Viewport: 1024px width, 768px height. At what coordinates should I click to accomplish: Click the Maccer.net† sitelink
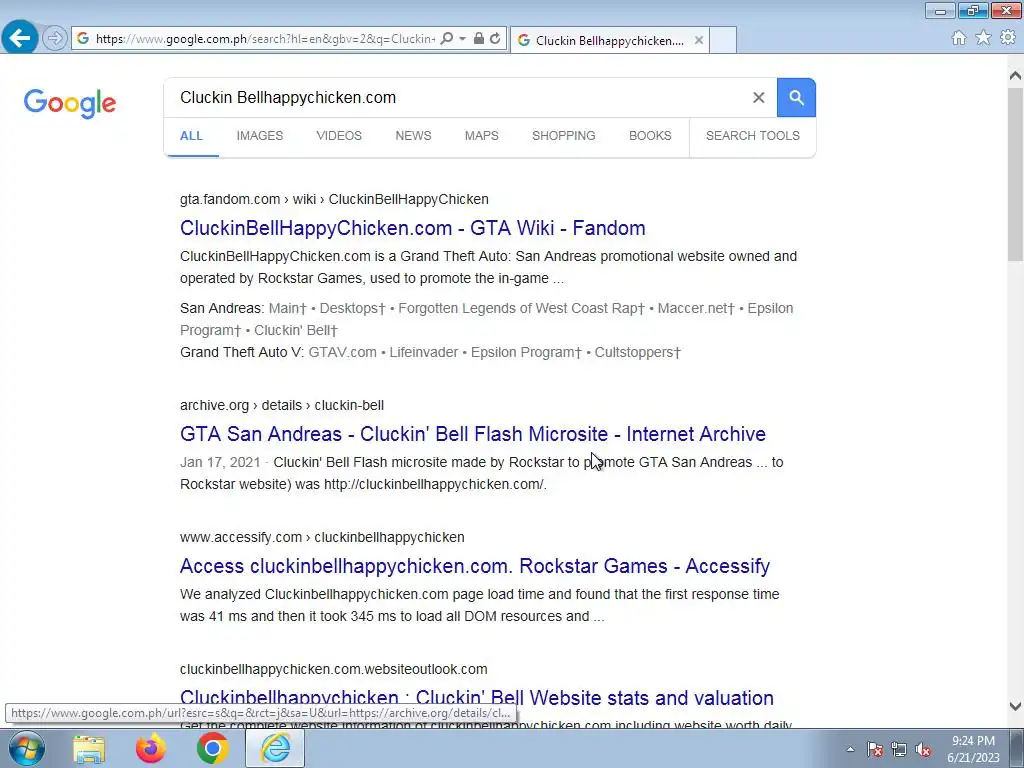pos(696,308)
